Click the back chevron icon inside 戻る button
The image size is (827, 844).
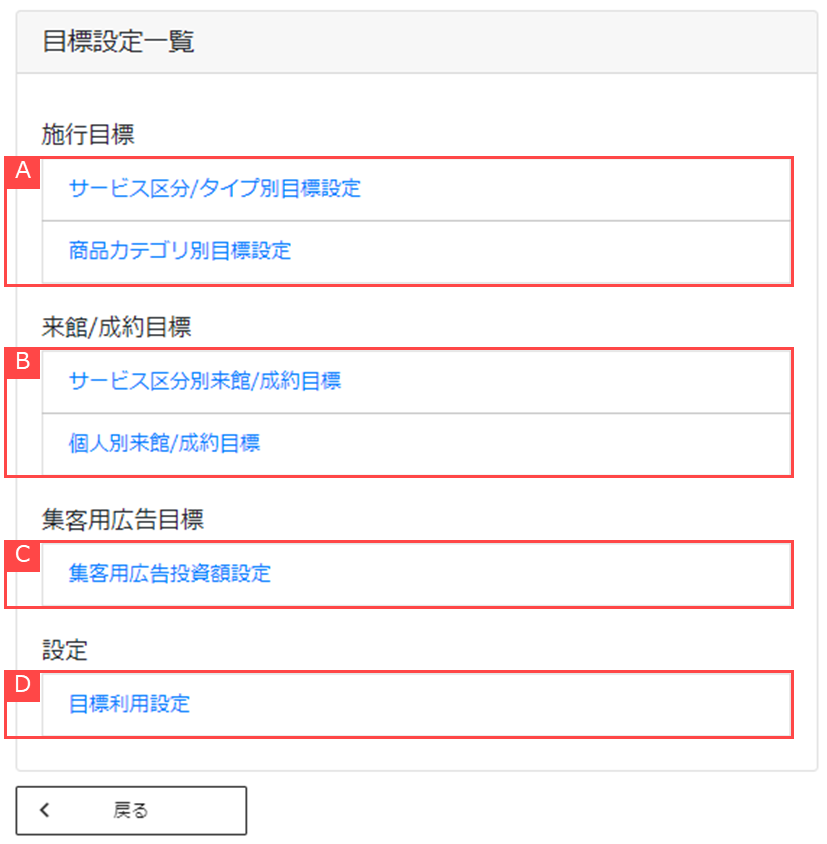pos(44,810)
